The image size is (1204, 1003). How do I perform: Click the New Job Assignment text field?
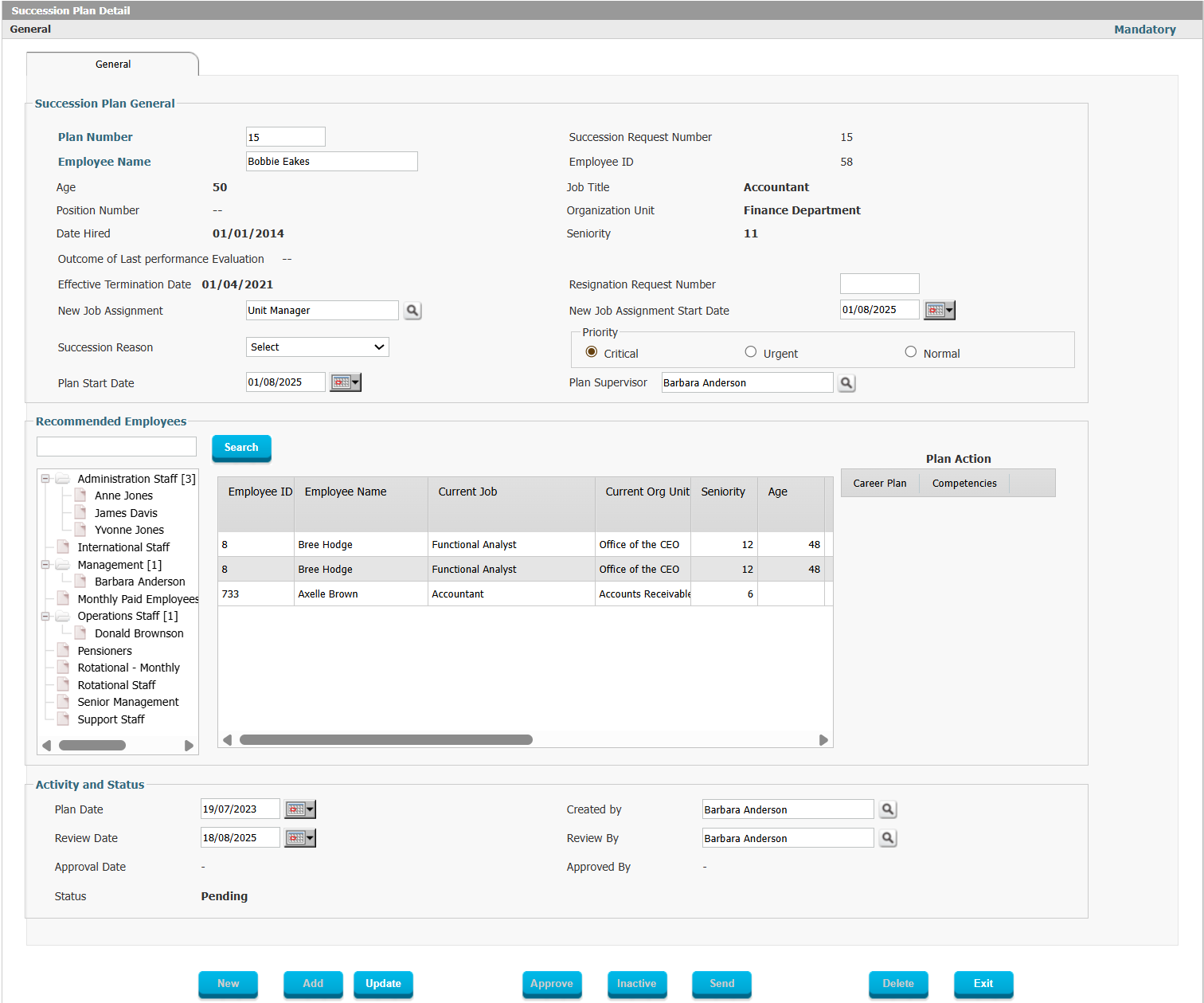[x=322, y=311]
